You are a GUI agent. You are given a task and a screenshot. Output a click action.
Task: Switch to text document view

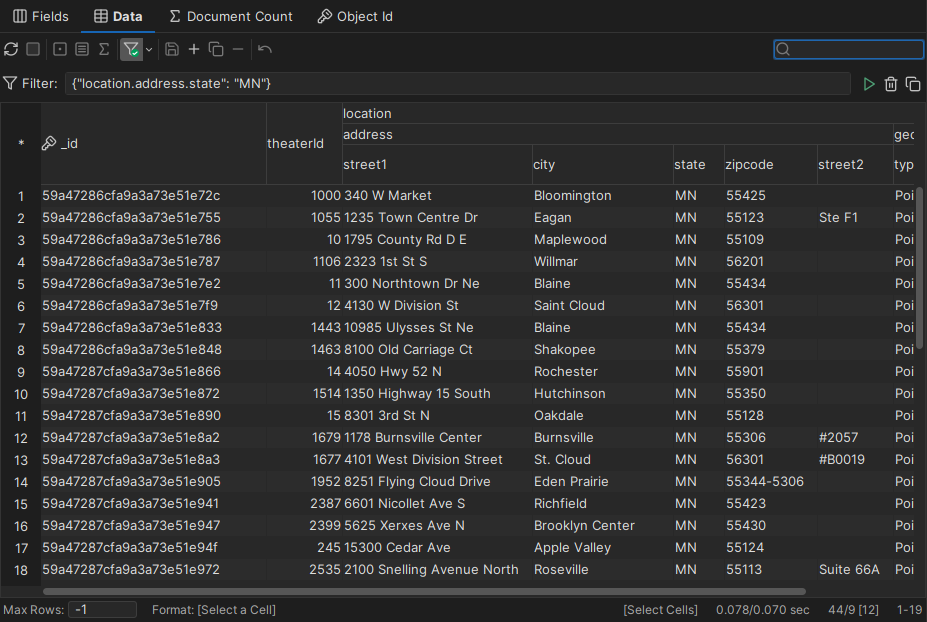82,49
